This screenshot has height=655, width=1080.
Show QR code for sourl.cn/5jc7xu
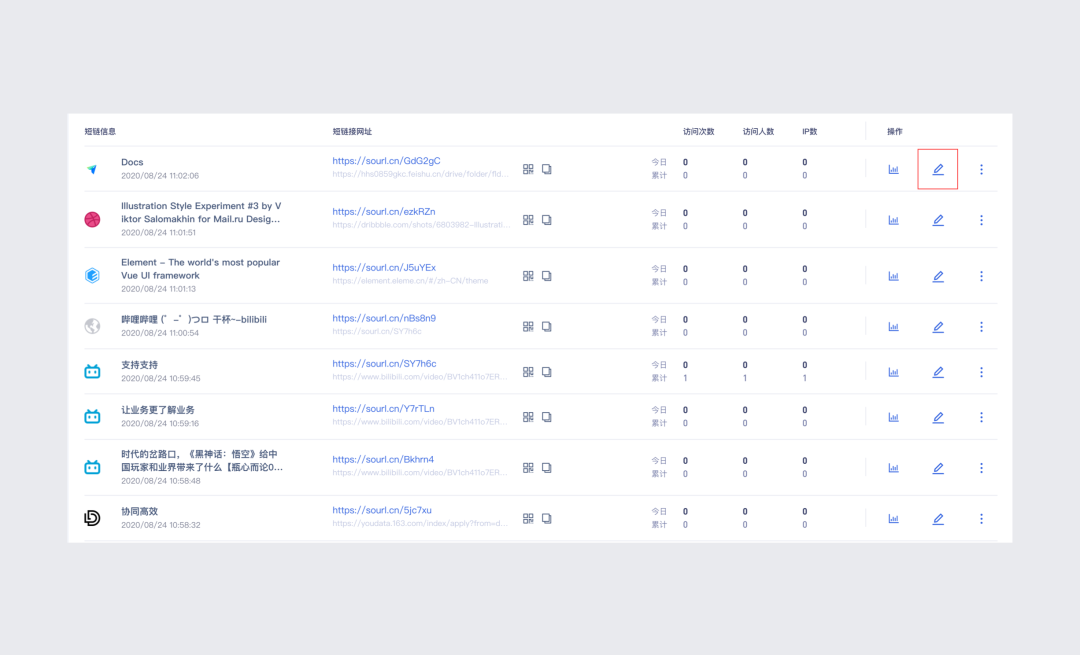click(x=528, y=519)
